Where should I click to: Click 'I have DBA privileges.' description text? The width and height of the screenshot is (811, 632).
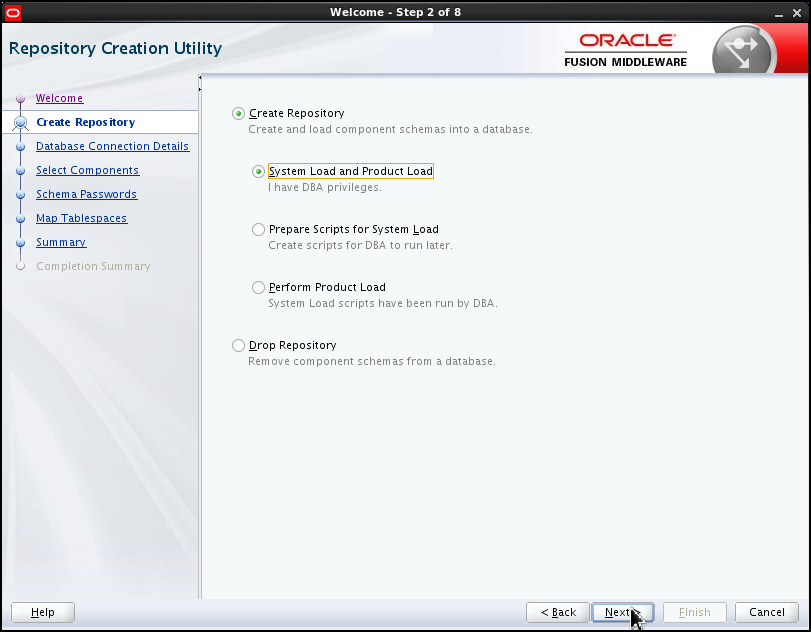(325, 187)
